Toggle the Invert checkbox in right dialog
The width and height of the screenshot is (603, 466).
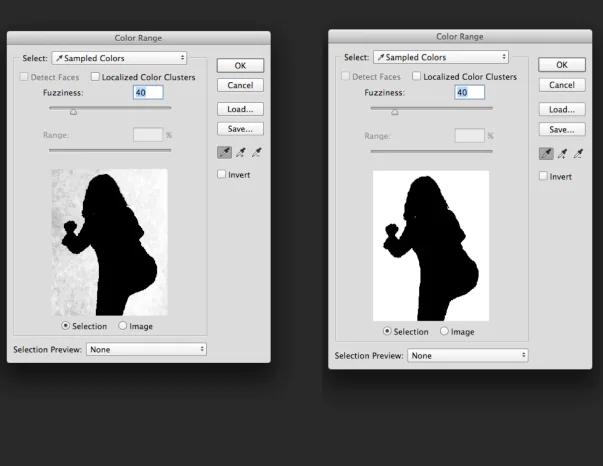544,176
